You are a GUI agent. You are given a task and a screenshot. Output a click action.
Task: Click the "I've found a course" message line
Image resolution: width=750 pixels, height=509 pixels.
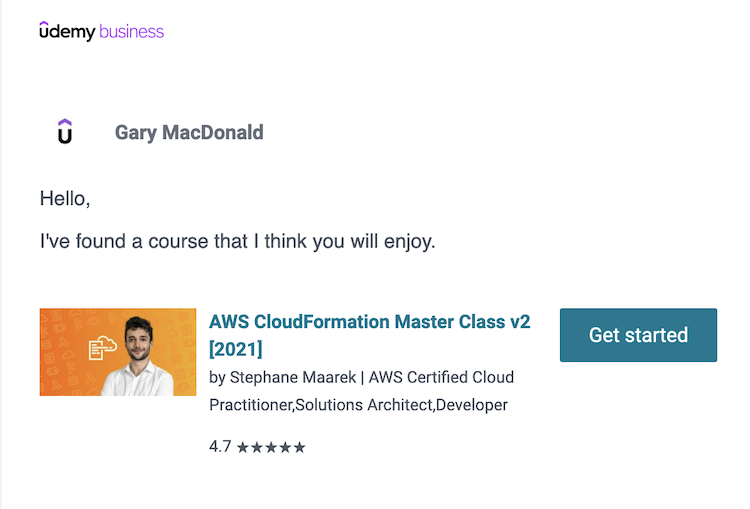point(237,242)
